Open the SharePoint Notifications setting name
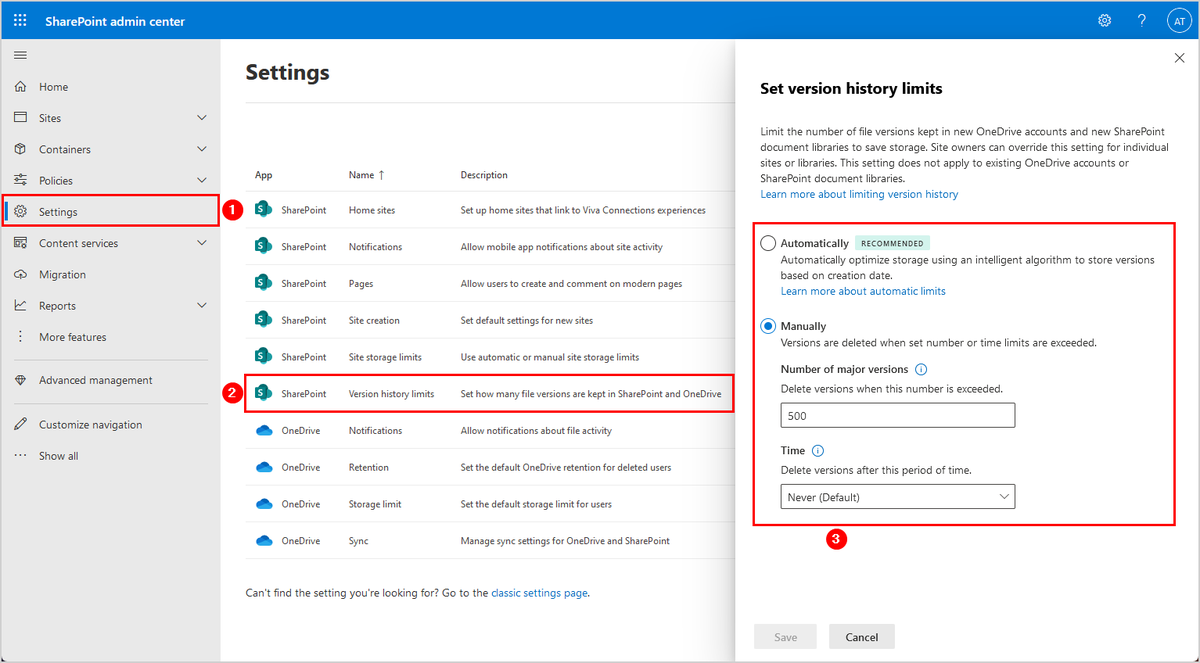 point(375,247)
